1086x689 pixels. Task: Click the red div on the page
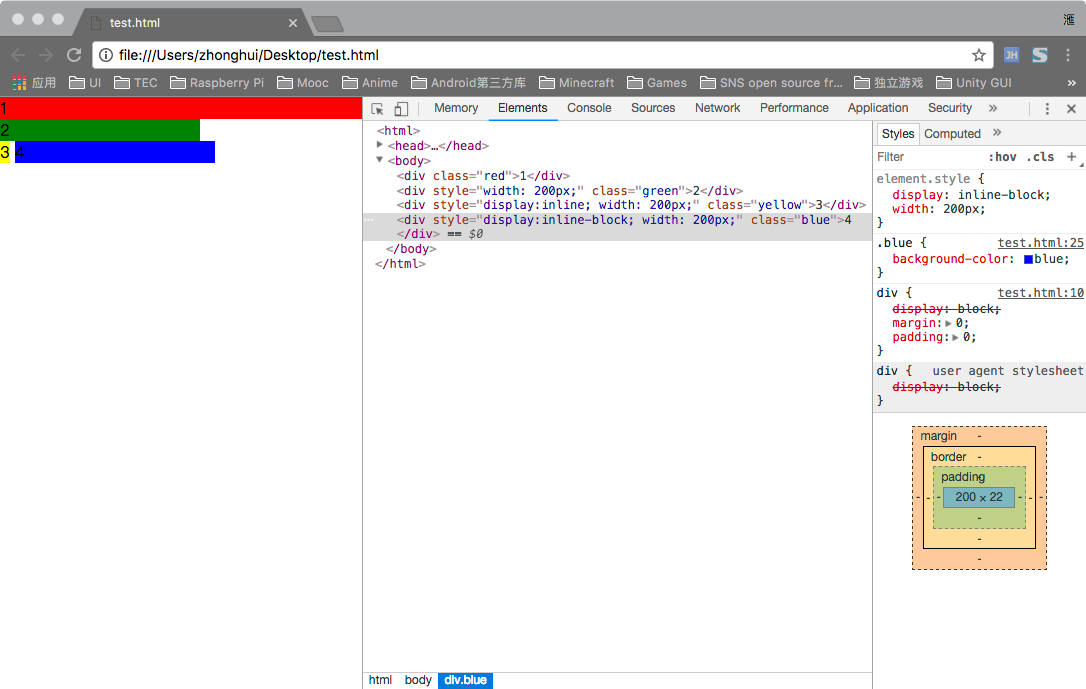click(181, 108)
